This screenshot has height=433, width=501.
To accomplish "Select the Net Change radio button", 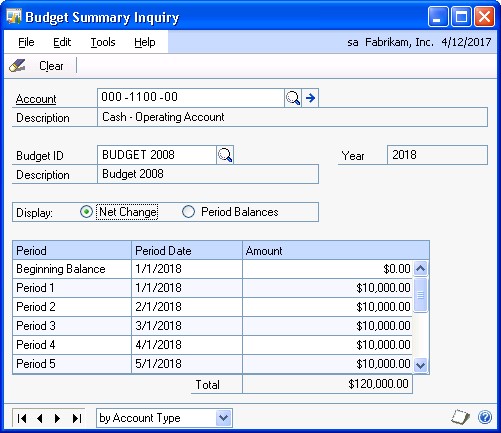I will coord(86,212).
